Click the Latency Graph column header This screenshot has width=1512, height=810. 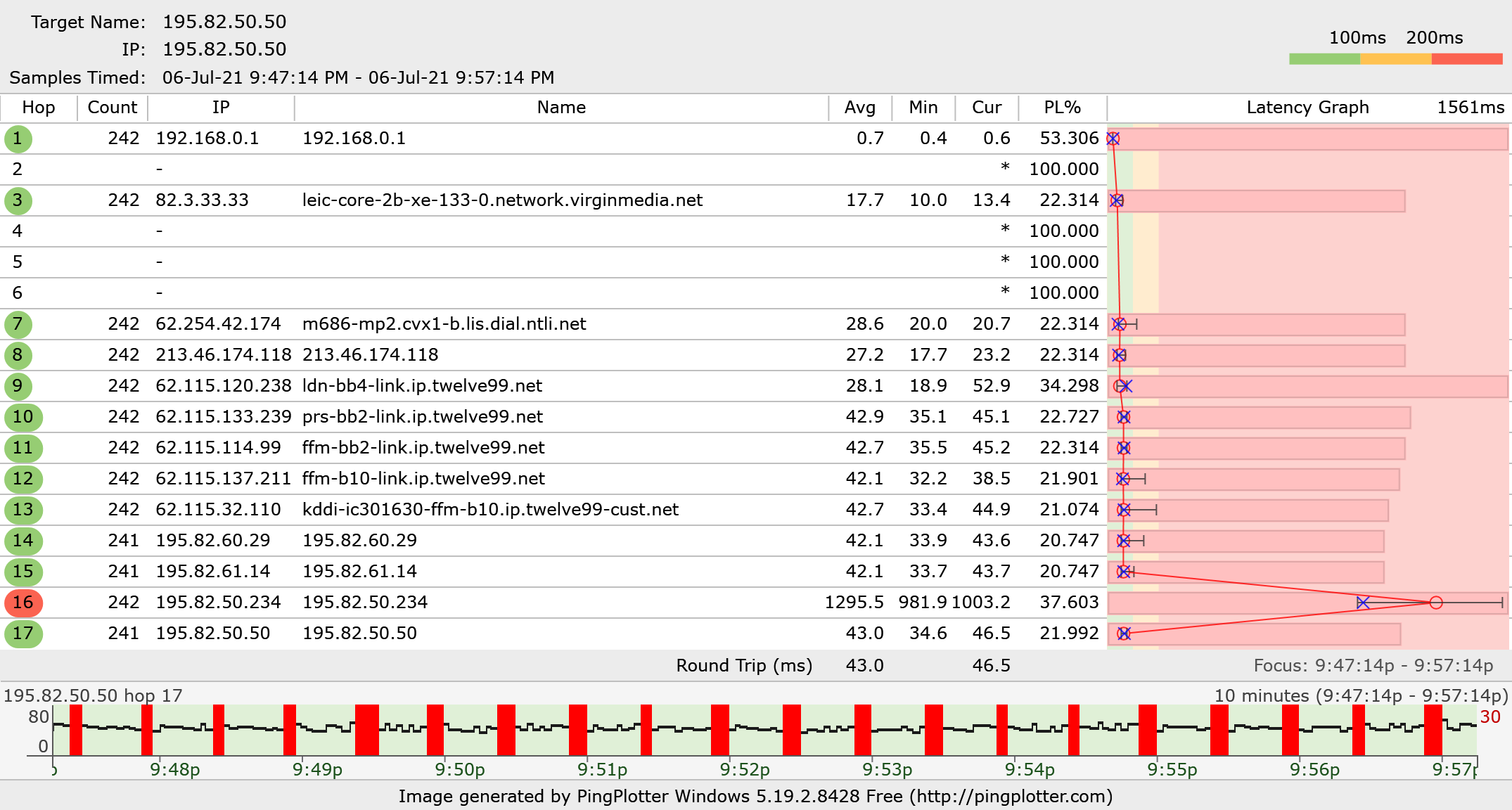[x=1307, y=108]
